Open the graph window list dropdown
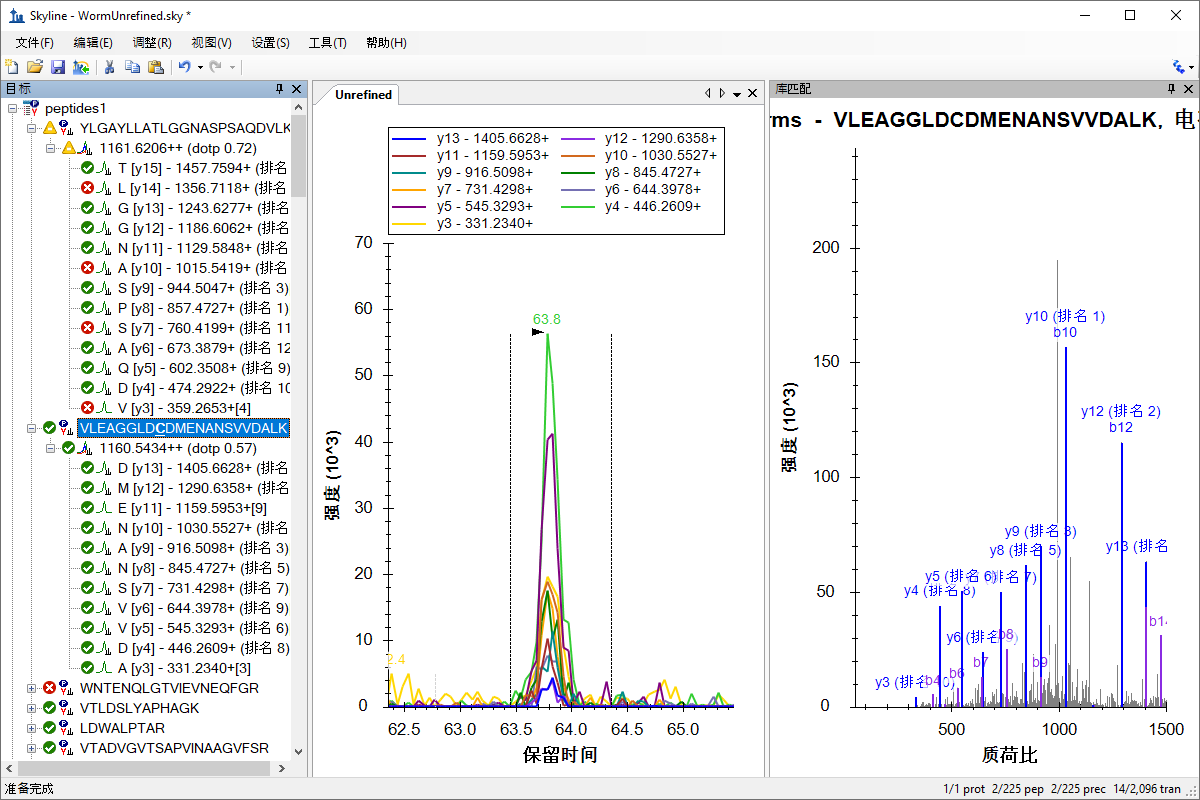Image resolution: width=1200 pixels, height=800 pixels. (737, 93)
